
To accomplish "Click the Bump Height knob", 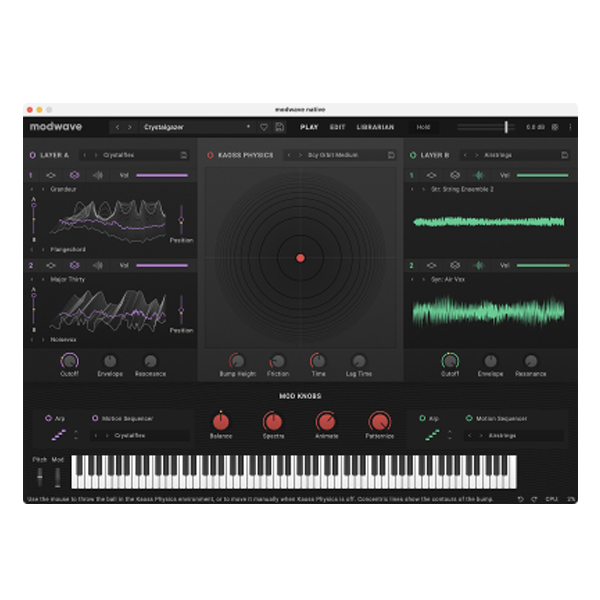I will point(237,361).
